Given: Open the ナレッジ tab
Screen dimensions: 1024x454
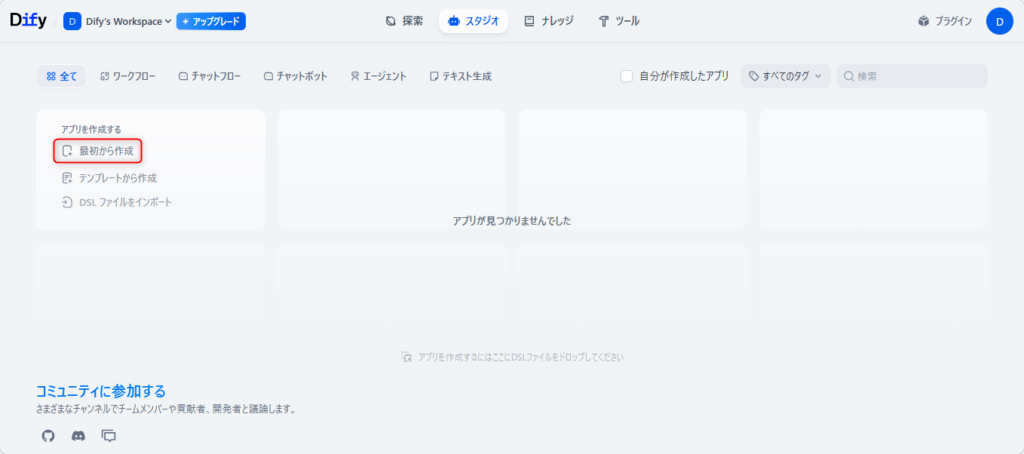Looking at the screenshot, I should click(x=549, y=21).
